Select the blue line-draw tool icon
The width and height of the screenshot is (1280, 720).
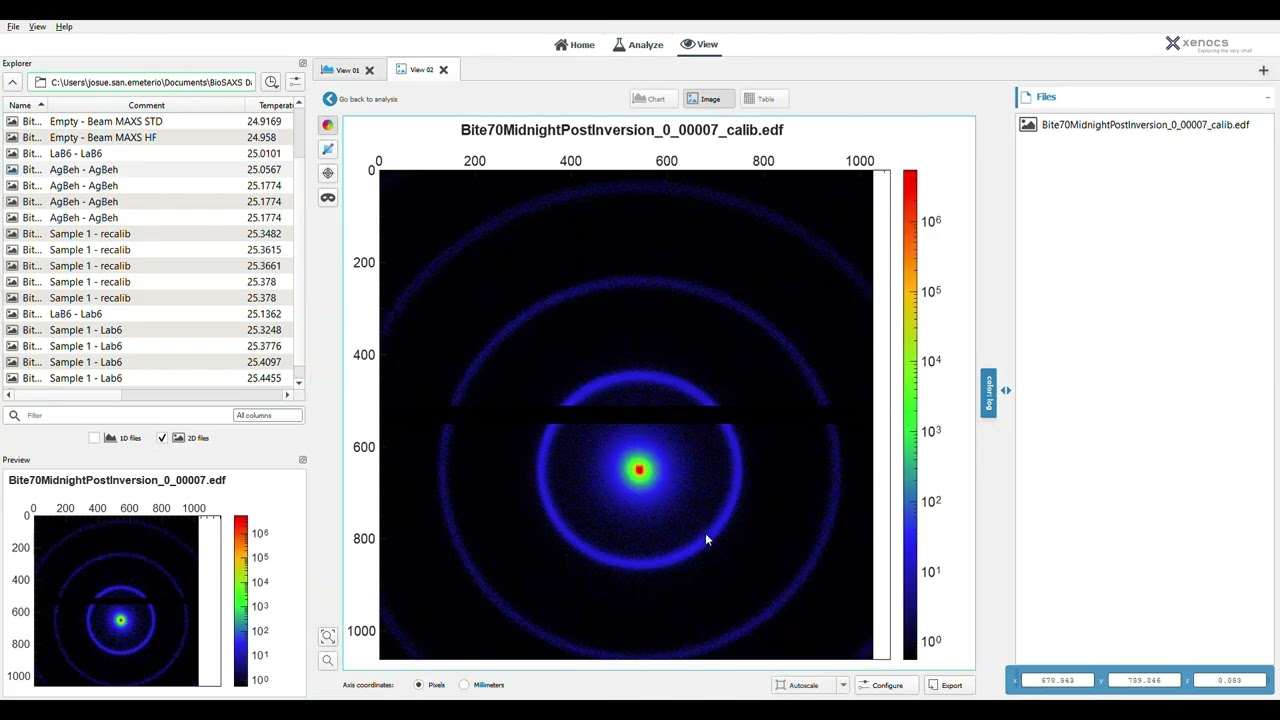pyautogui.click(x=328, y=149)
